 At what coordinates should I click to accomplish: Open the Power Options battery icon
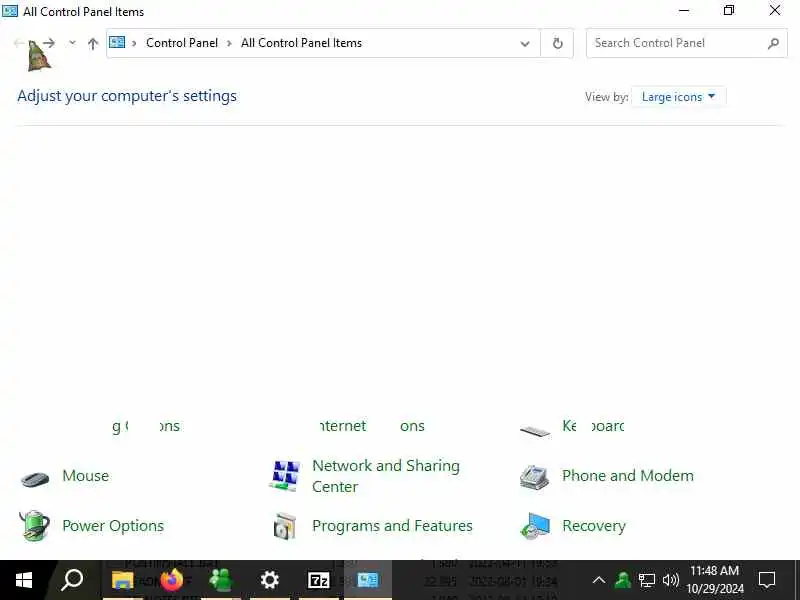35,525
